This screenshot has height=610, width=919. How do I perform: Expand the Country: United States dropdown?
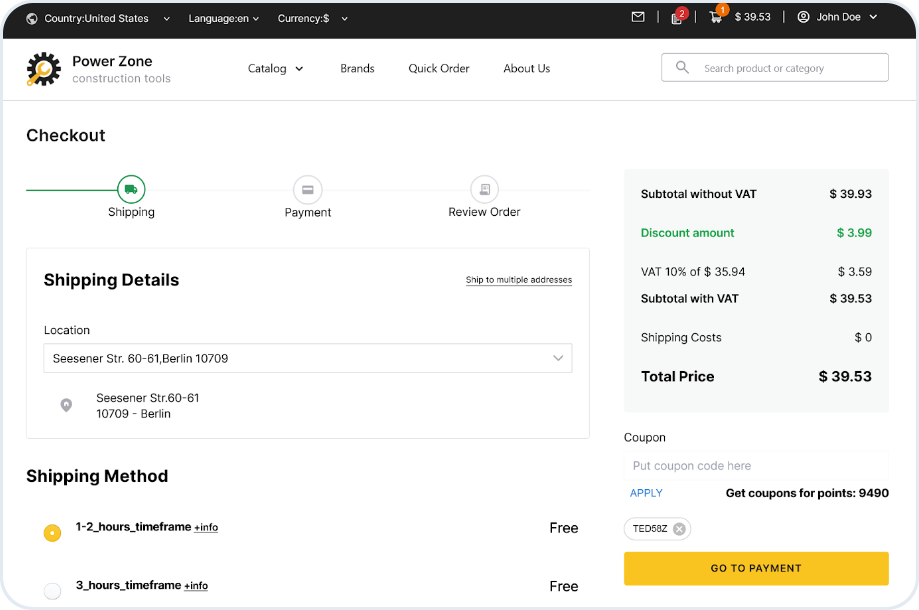(98, 18)
